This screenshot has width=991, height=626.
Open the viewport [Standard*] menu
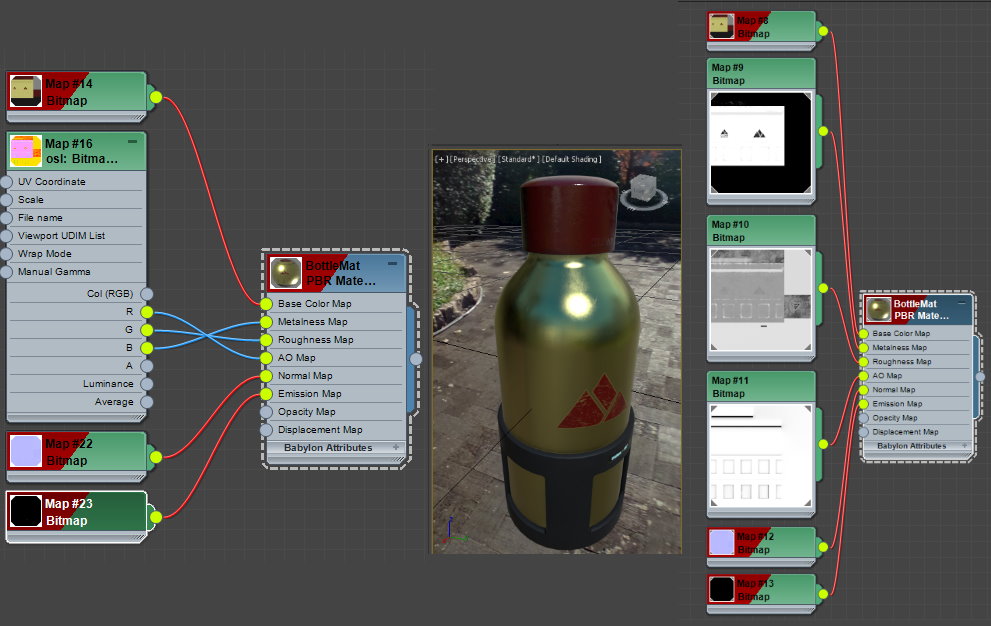[519, 159]
